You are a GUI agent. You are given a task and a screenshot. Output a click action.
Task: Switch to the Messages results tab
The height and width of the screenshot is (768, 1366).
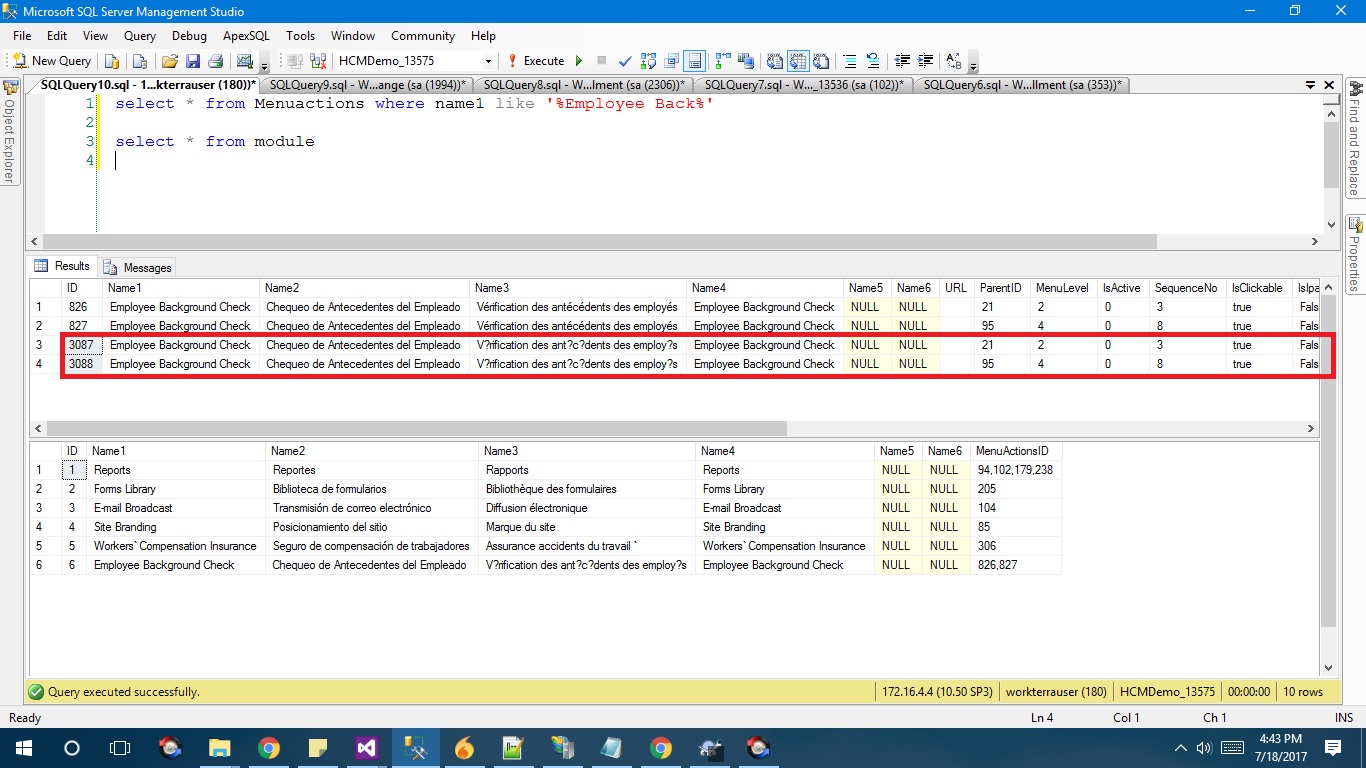(138, 267)
